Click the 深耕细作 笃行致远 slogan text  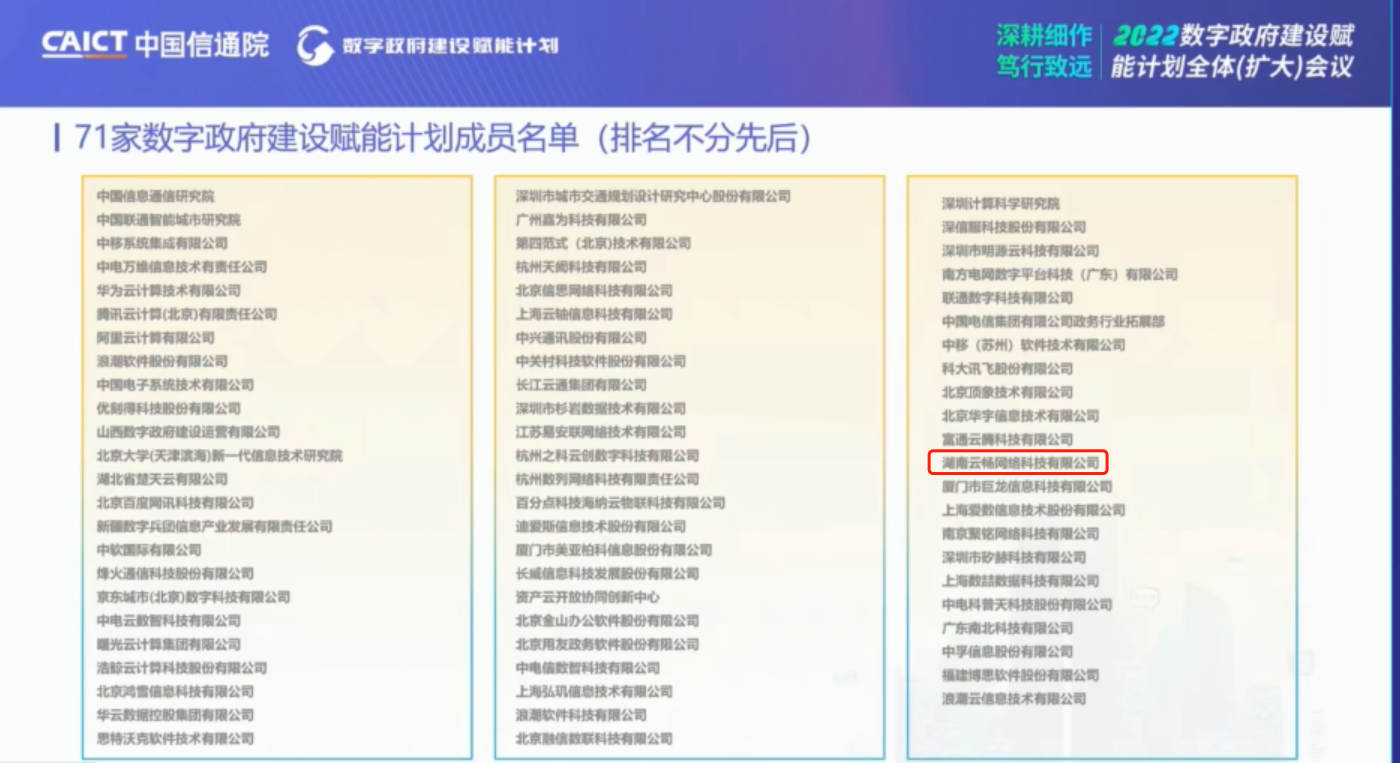(1043, 51)
